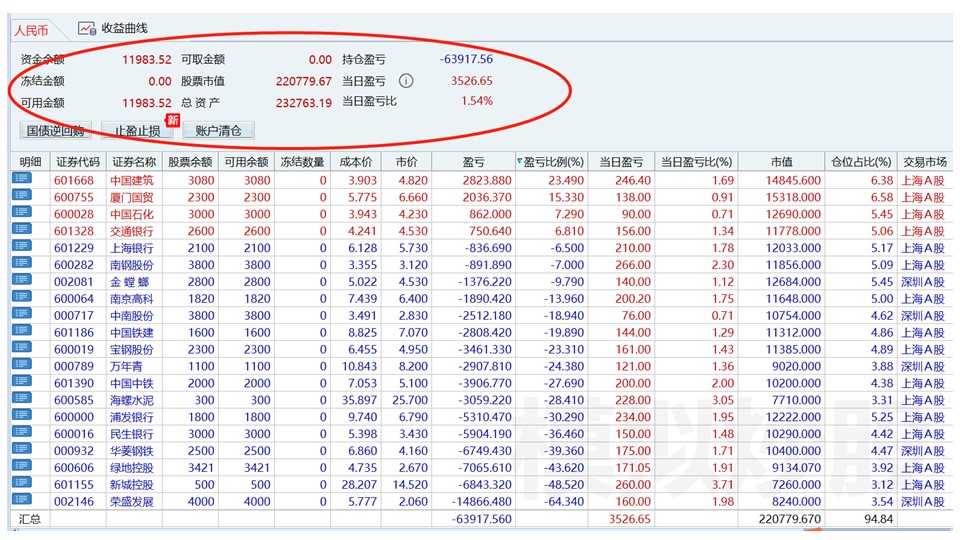960x540 pixels.
Task: Sort by 证券代码 column header
Action: pos(78,162)
